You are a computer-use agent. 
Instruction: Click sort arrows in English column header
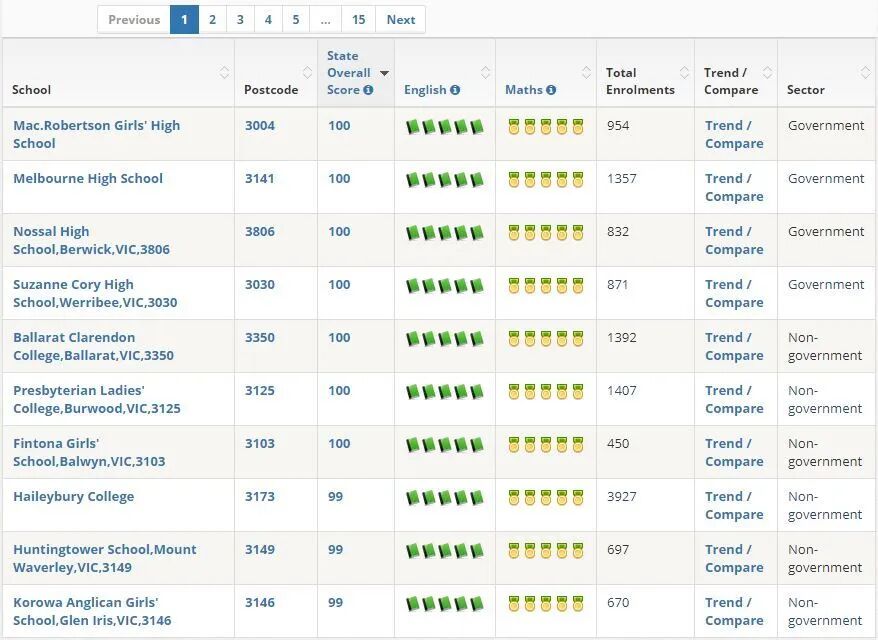tap(485, 72)
